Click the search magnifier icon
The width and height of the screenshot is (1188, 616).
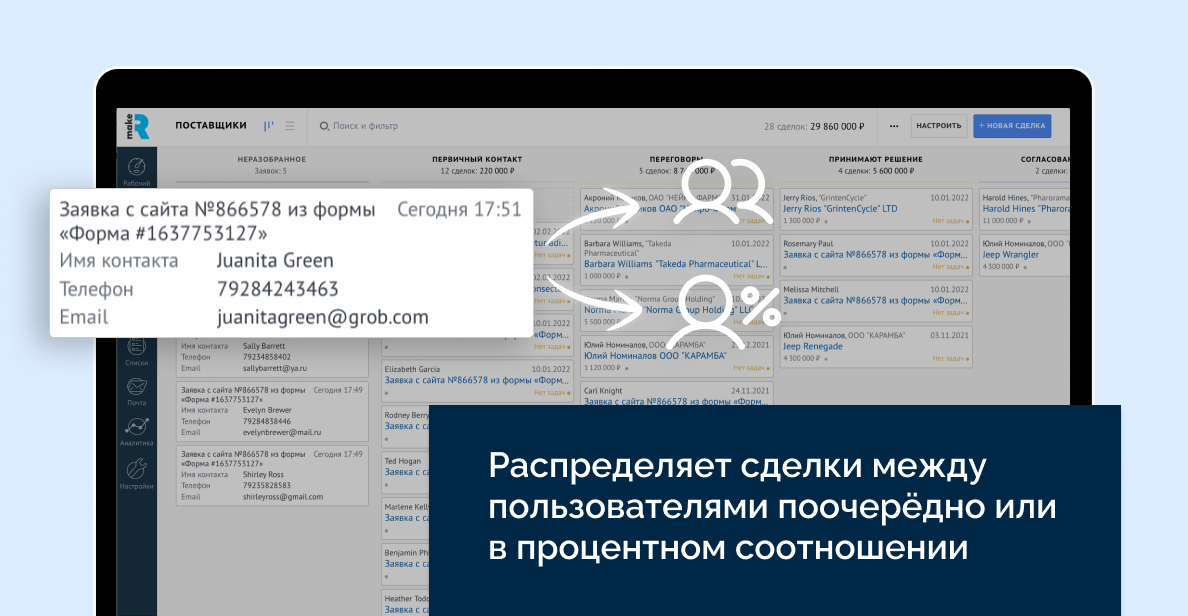click(324, 126)
